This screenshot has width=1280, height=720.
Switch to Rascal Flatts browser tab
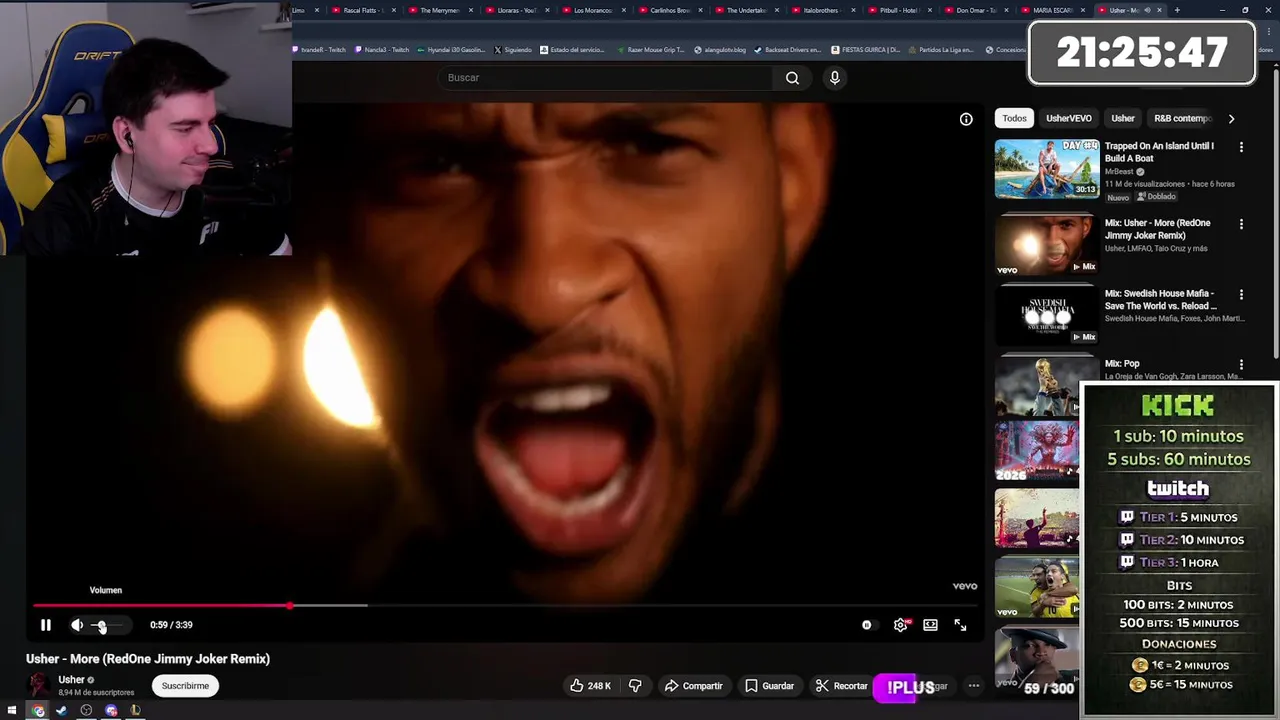pyautogui.click(x=363, y=10)
